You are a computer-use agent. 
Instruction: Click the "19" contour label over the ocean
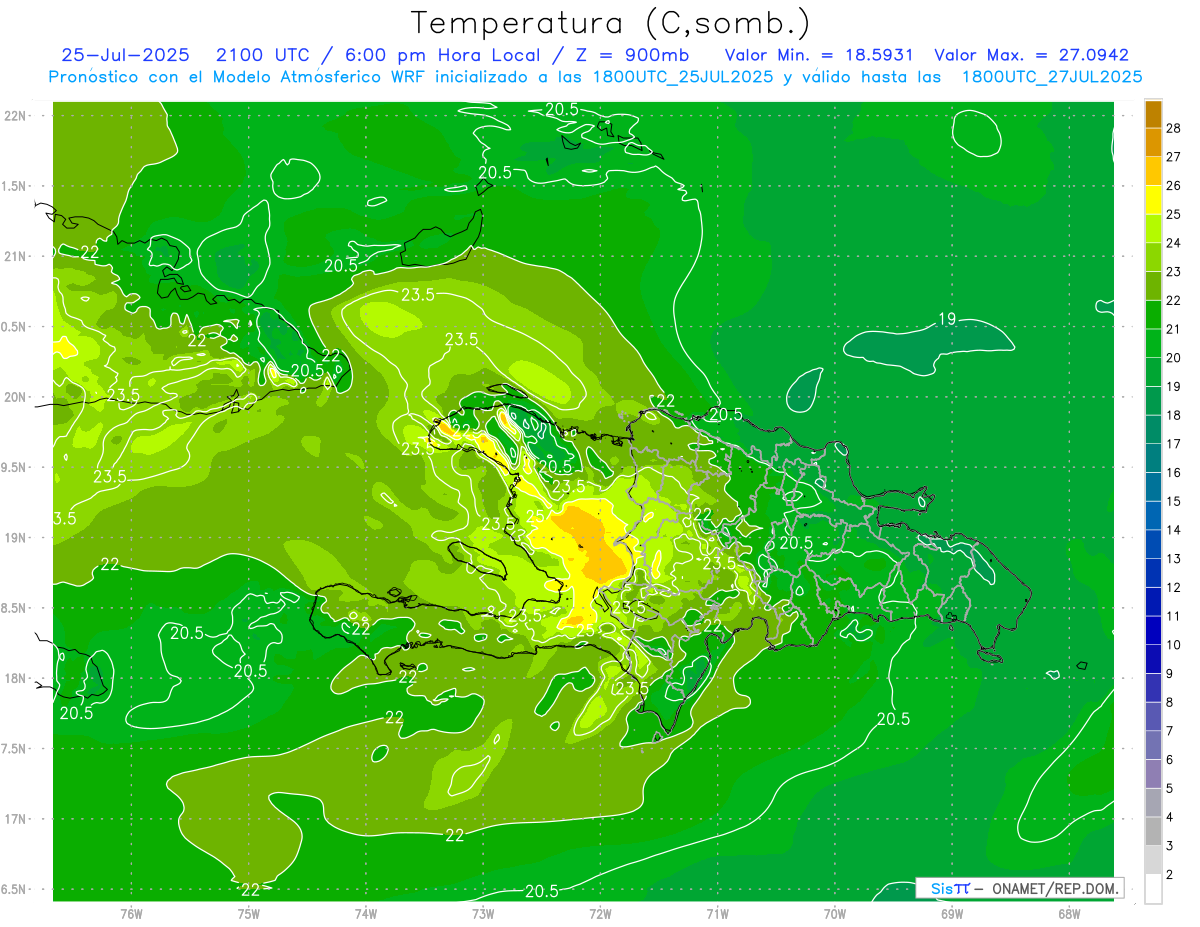(947, 319)
